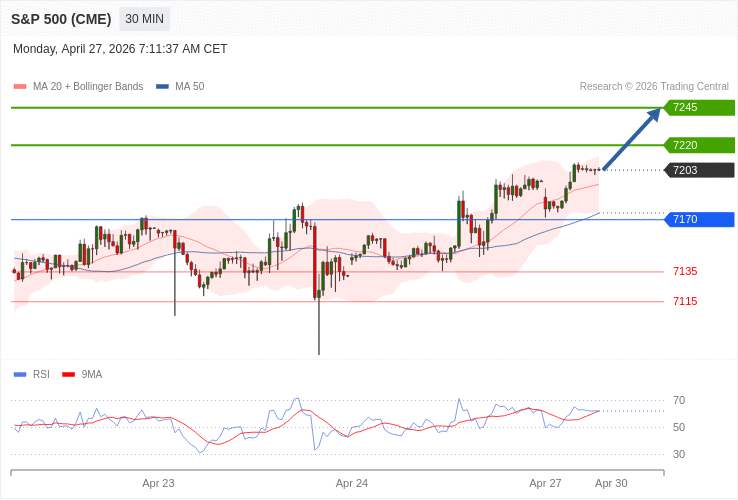Click the Apr 30 date label

(611, 483)
